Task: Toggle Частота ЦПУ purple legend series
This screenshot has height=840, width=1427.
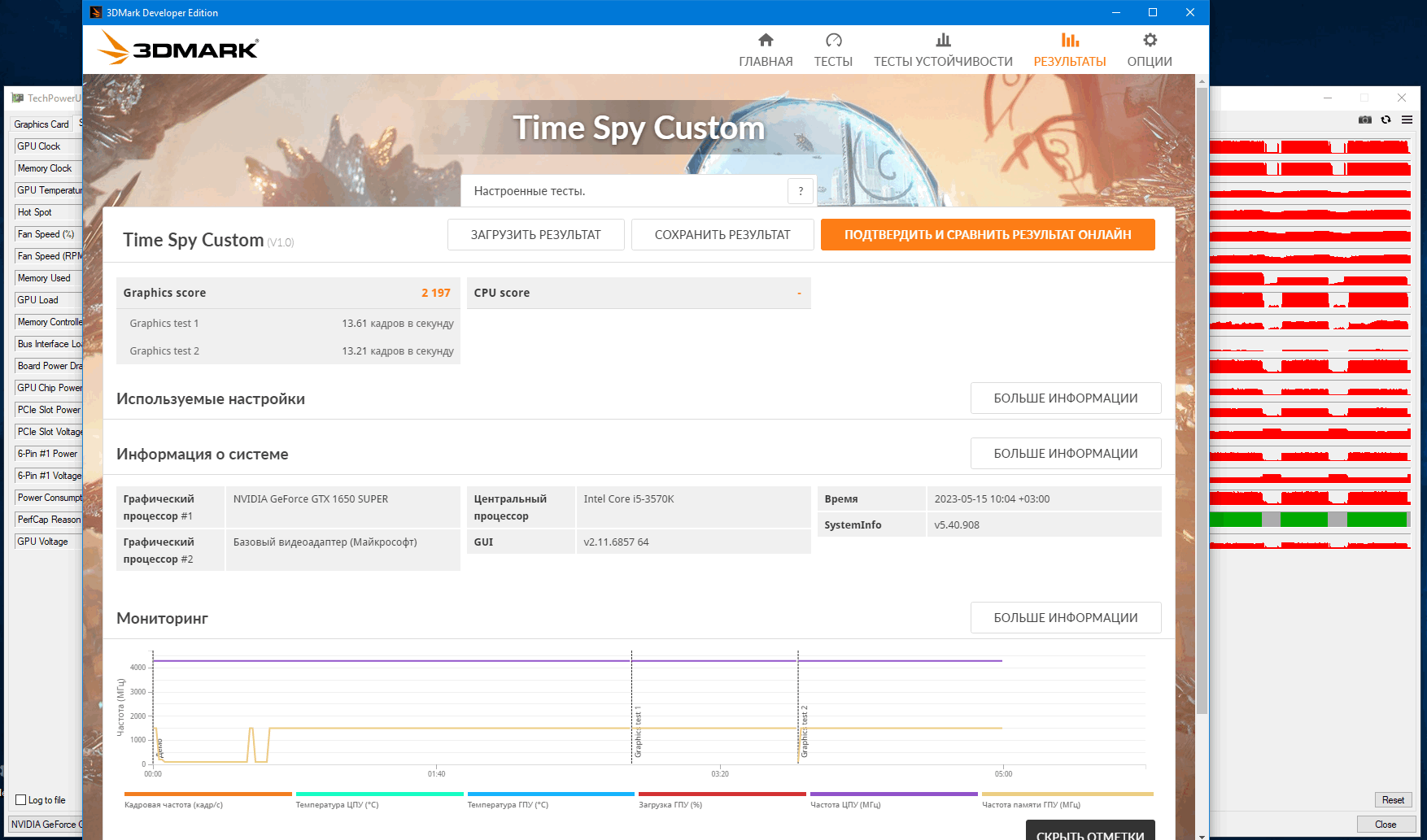Action: [894, 800]
